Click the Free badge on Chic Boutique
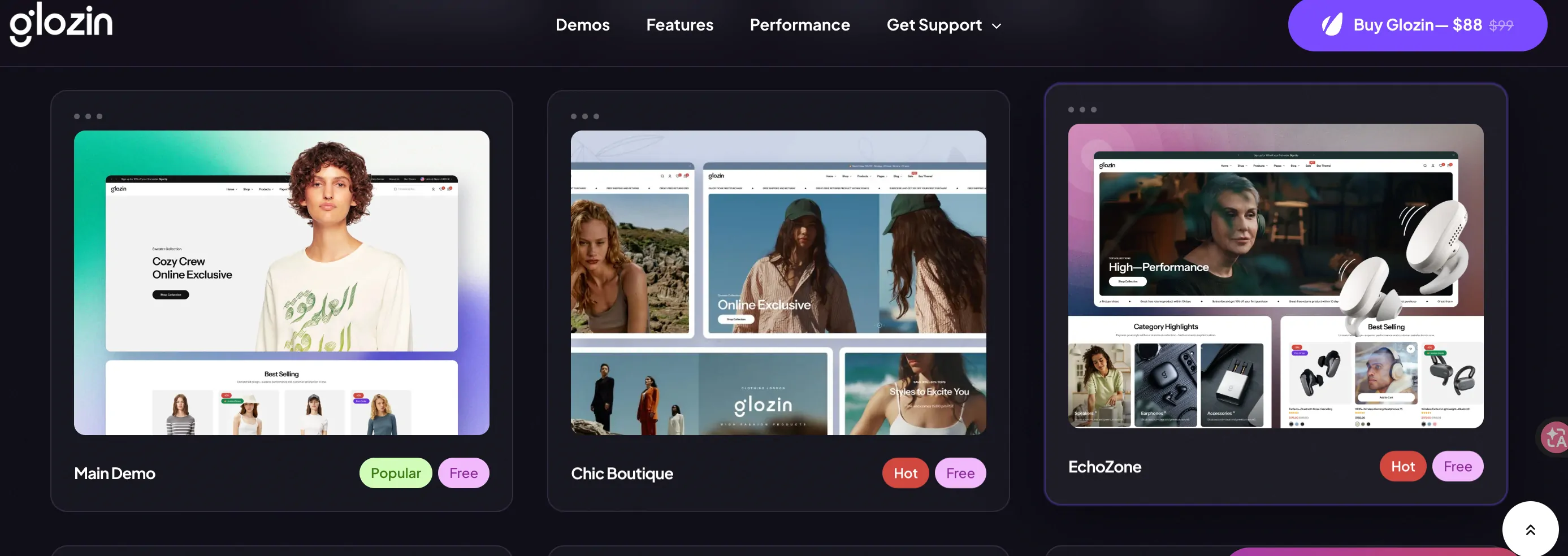Viewport: 1568px width, 556px height. (x=960, y=474)
